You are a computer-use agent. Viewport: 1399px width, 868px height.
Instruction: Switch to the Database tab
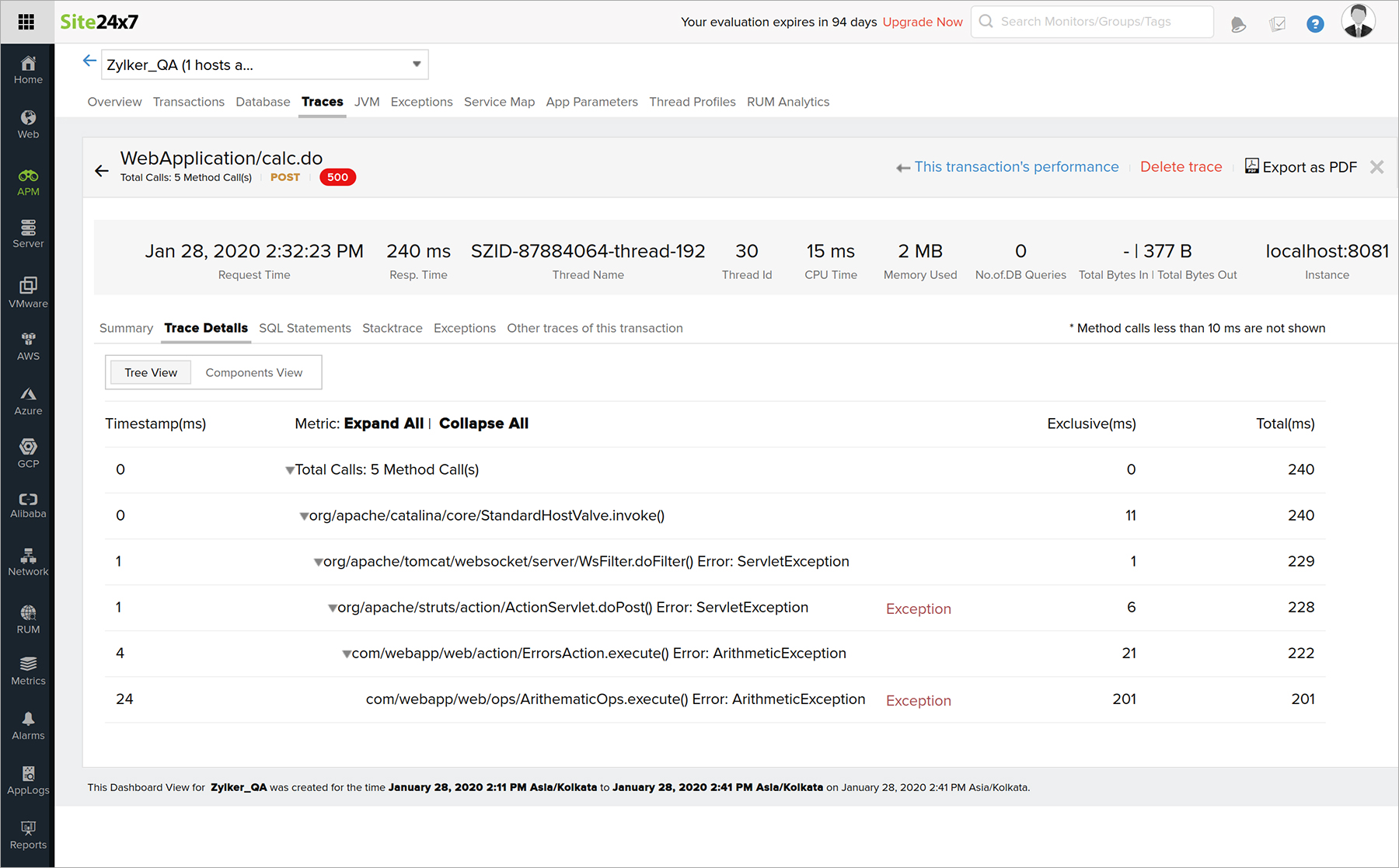263,102
